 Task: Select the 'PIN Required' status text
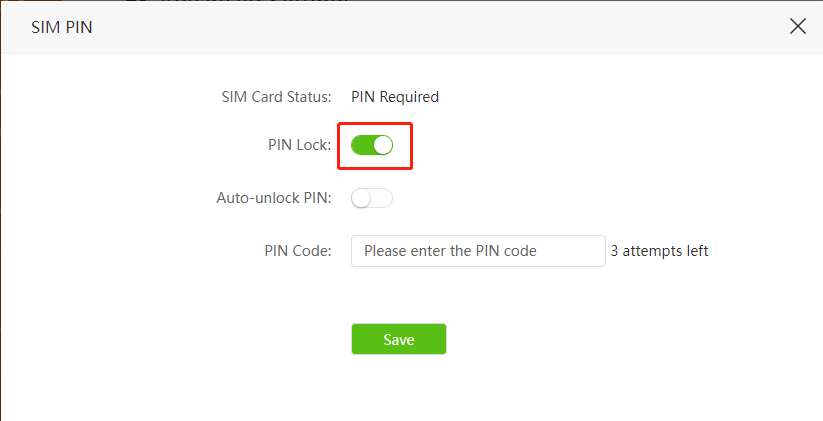(x=395, y=97)
